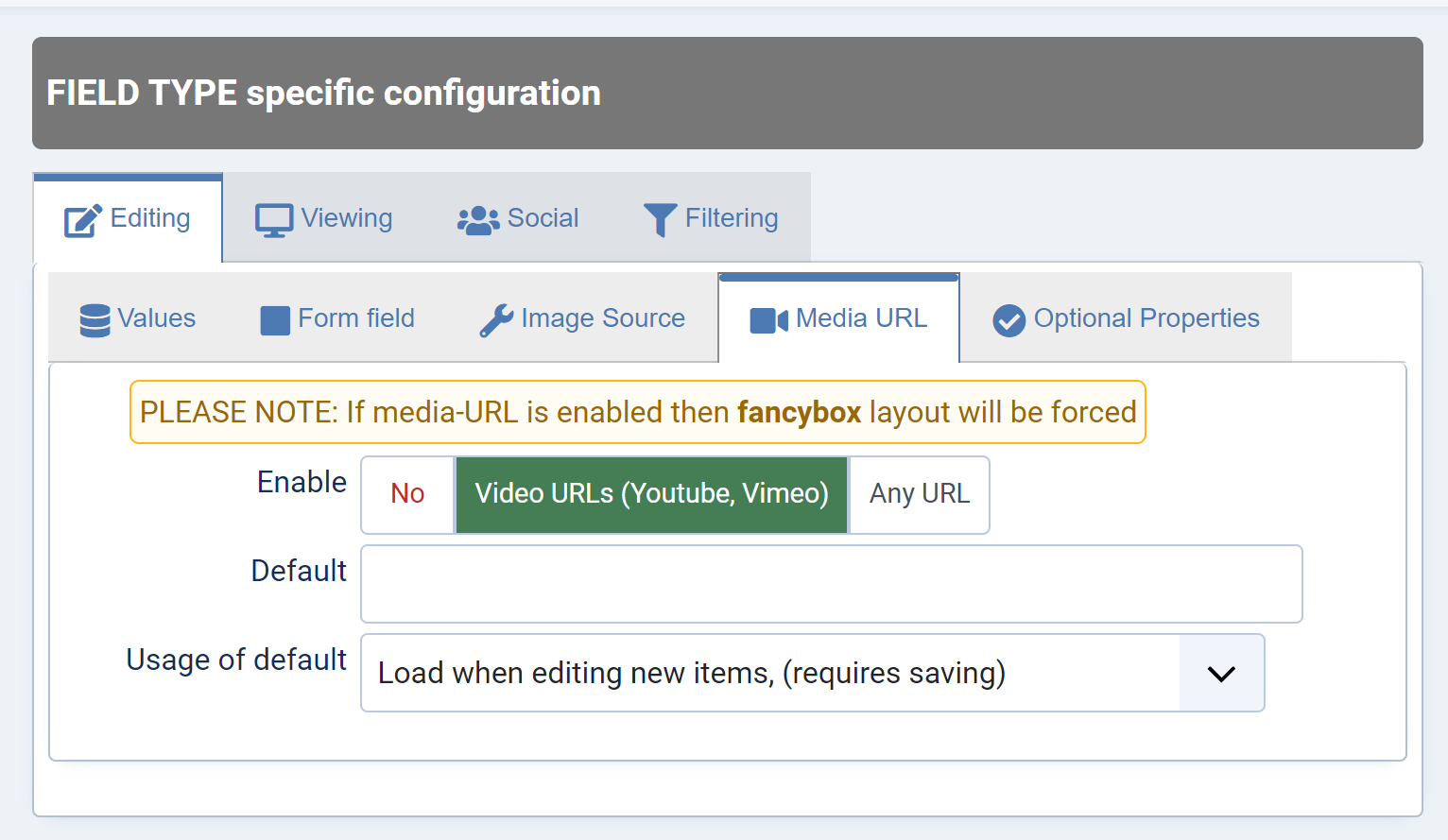Click the fancybox layout notice text
The width and height of the screenshot is (1448, 840).
click(x=638, y=412)
